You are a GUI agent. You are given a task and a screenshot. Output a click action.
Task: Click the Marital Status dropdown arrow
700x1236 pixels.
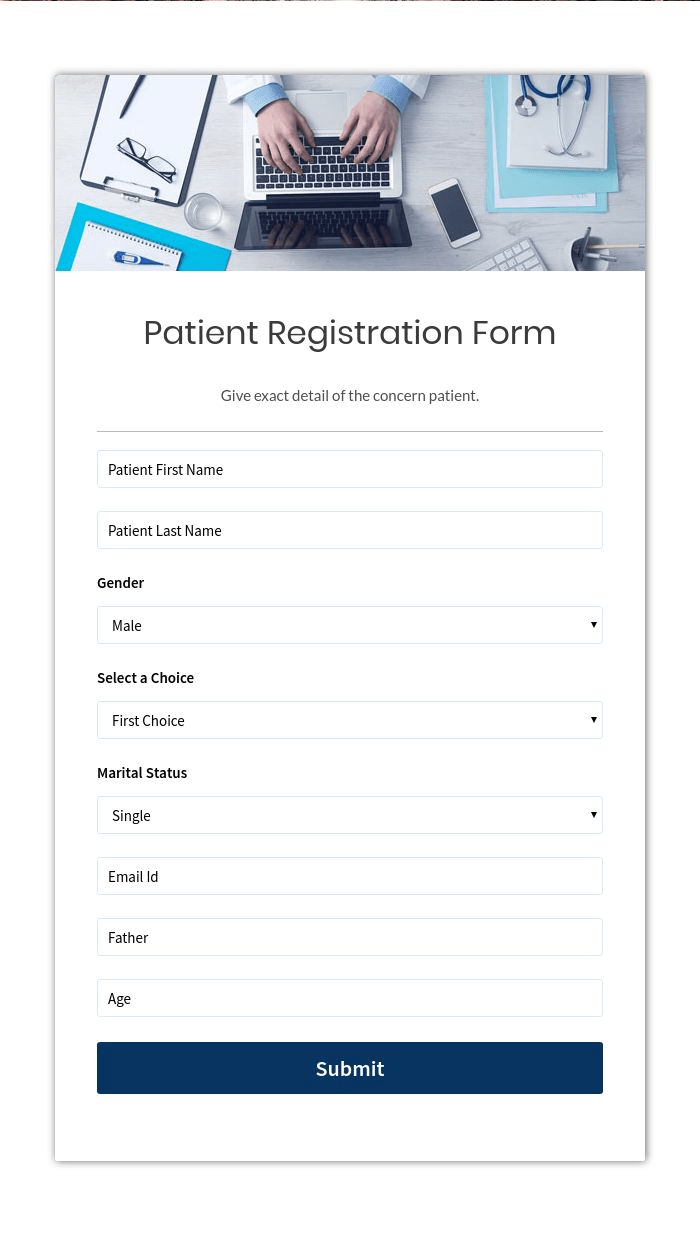tap(593, 814)
